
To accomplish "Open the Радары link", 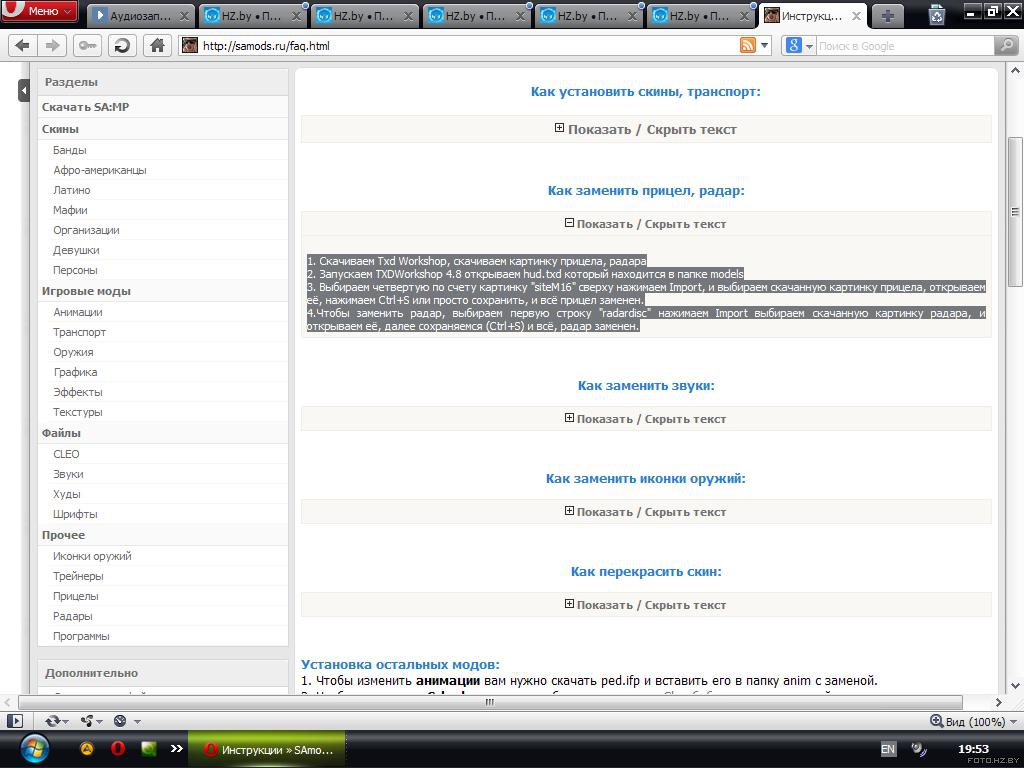I will pyautogui.click(x=72, y=616).
